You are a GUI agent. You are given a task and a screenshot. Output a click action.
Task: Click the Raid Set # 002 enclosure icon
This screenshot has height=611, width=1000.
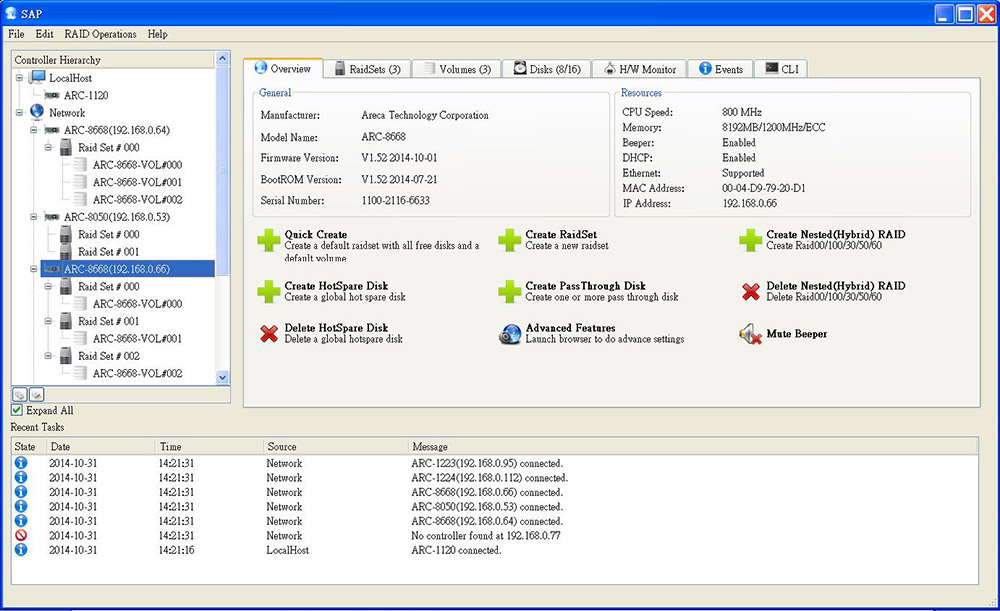tap(66, 356)
